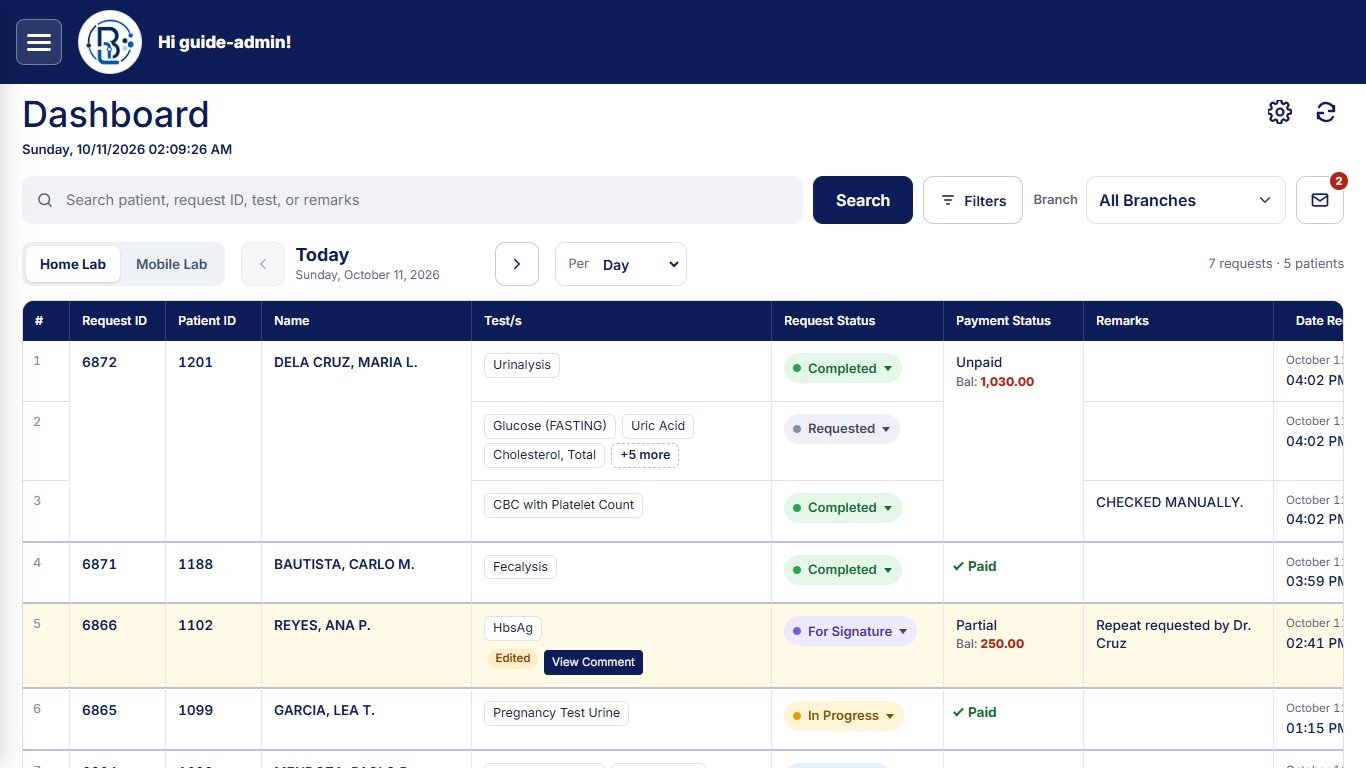
Task: Open the All Branches dropdown
Action: tap(1186, 200)
